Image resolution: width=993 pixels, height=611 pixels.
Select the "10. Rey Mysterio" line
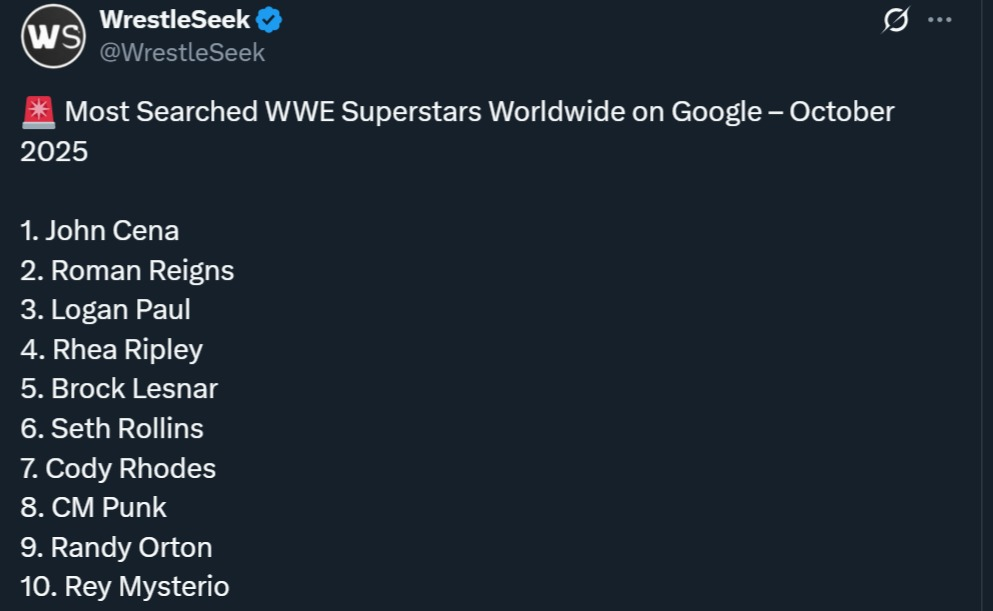tap(125, 586)
